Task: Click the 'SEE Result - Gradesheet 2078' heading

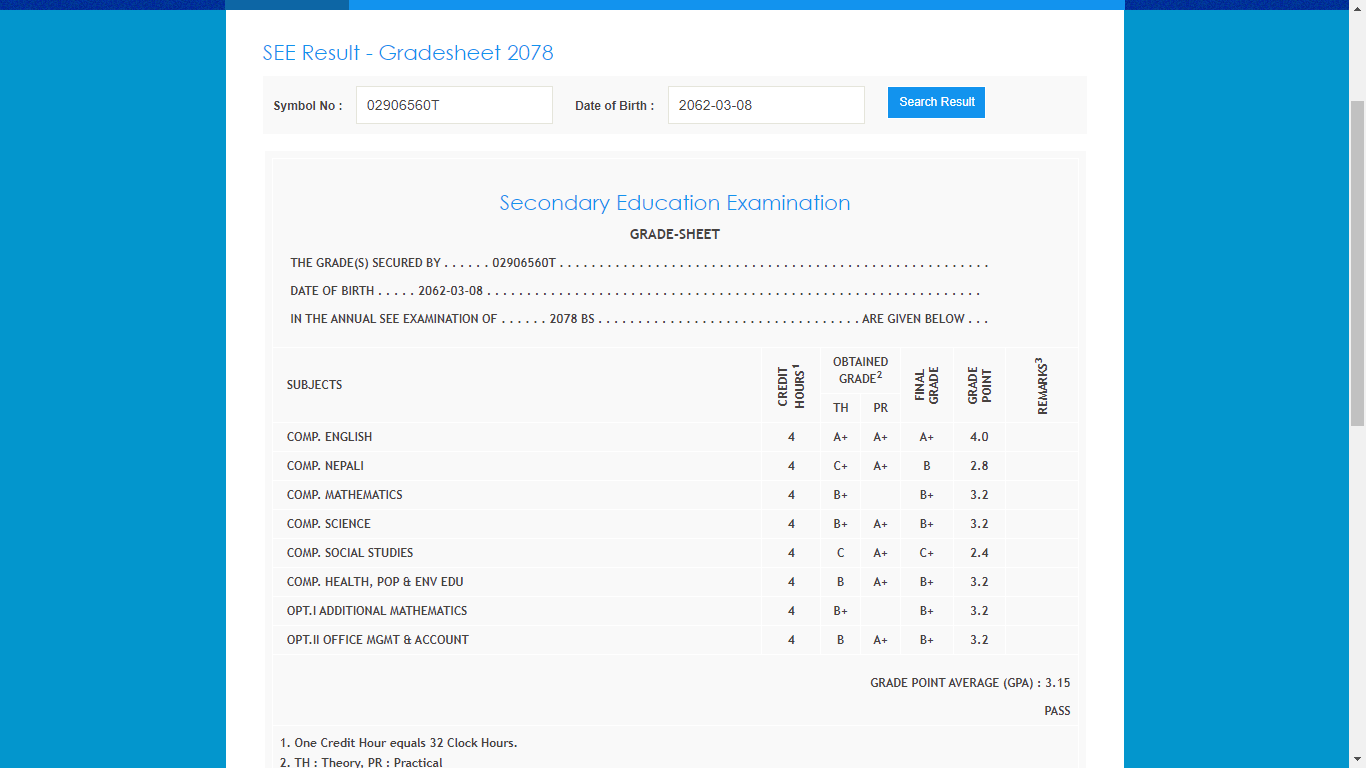Action: [x=408, y=53]
